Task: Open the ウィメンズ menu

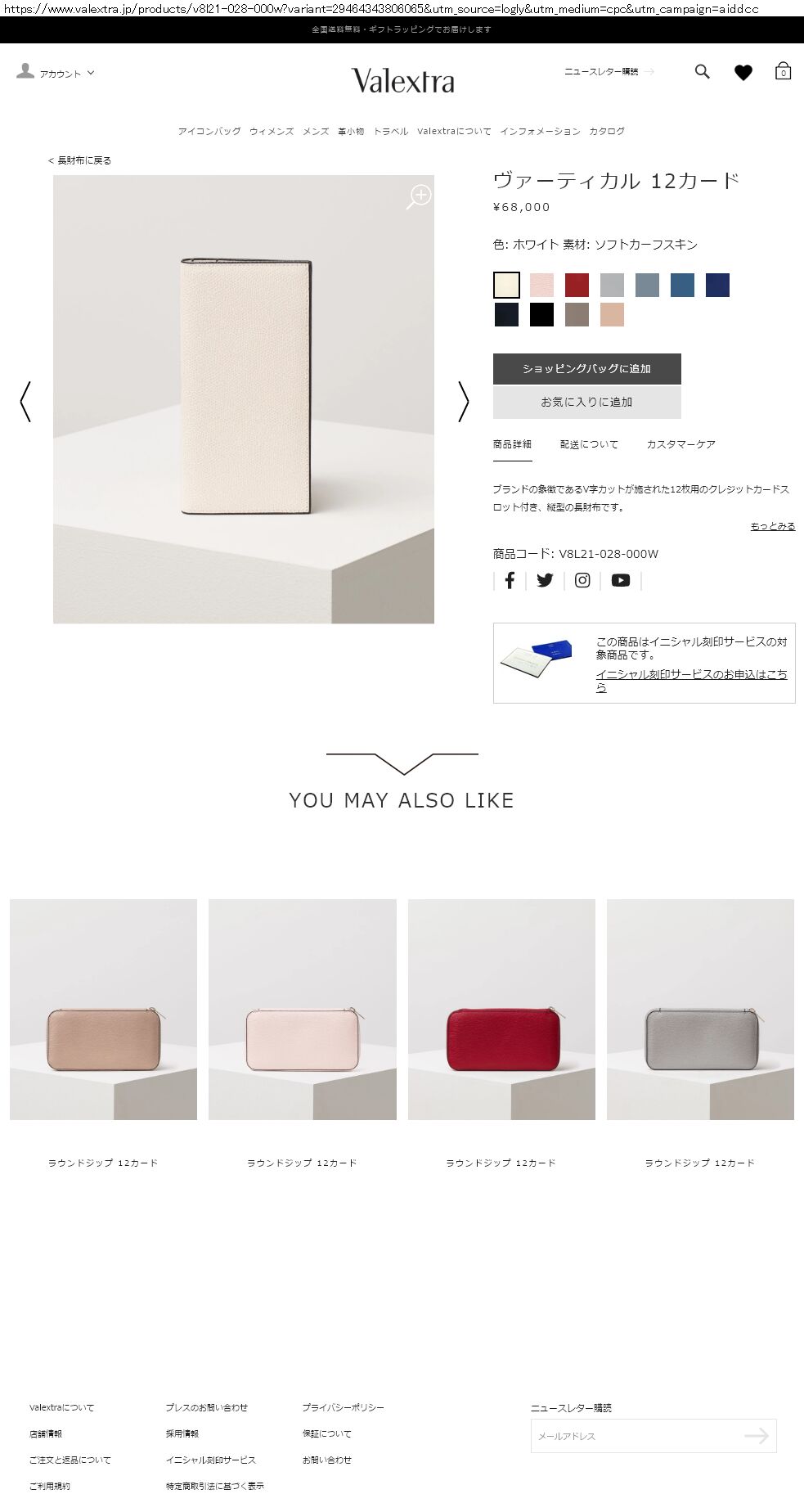Action: [x=272, y=131]
